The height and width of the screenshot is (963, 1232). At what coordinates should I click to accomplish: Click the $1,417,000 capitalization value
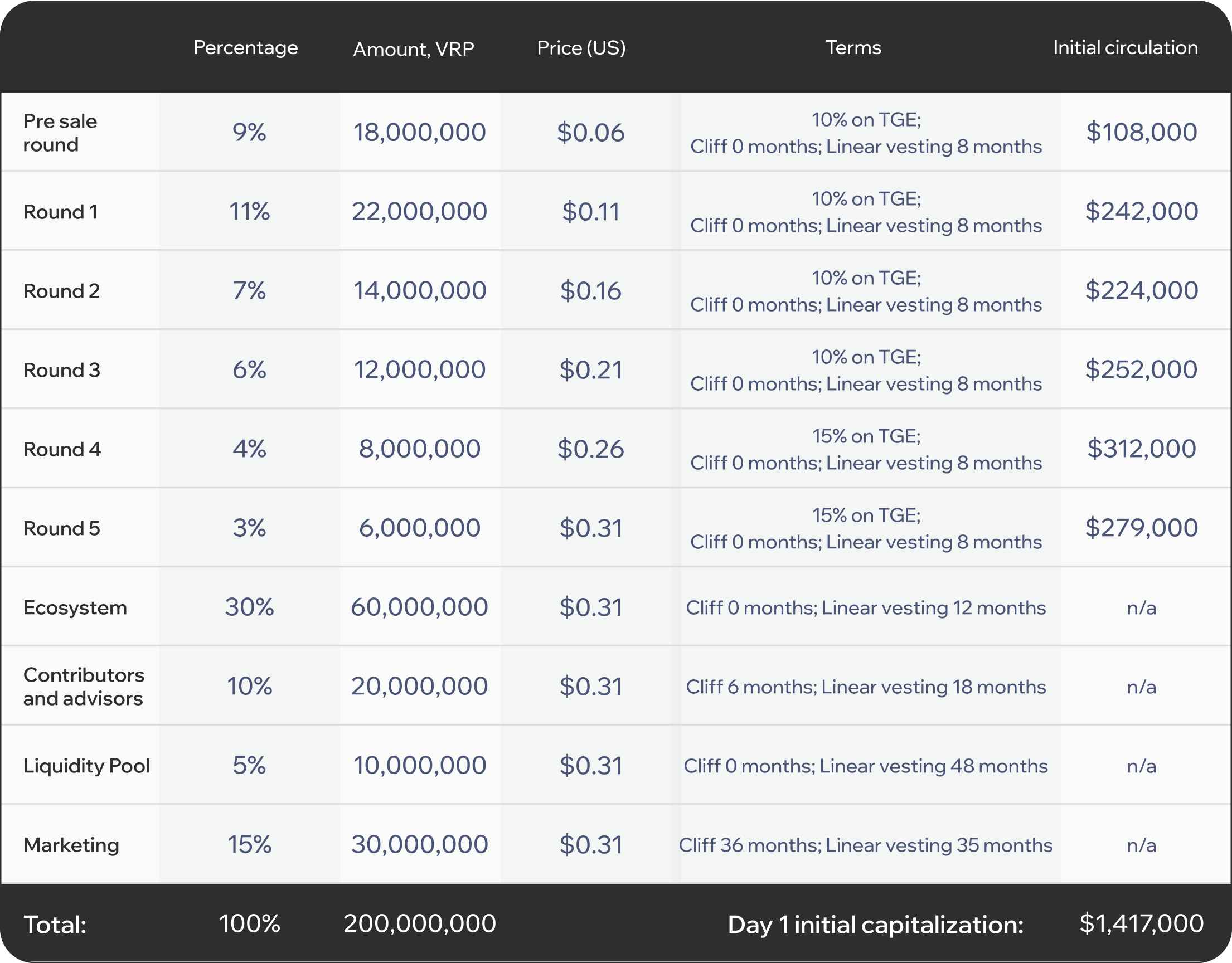point(1141,923)
